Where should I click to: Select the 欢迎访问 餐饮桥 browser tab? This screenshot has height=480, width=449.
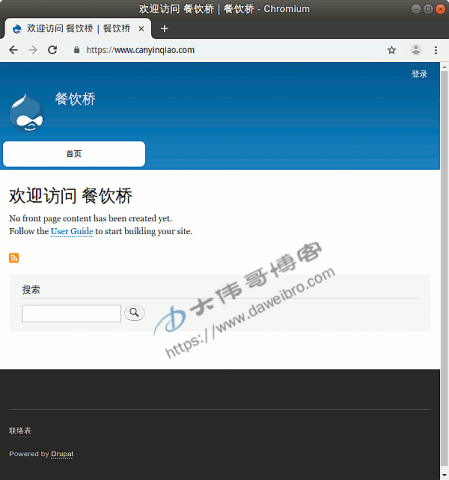[x=78, y=29]
